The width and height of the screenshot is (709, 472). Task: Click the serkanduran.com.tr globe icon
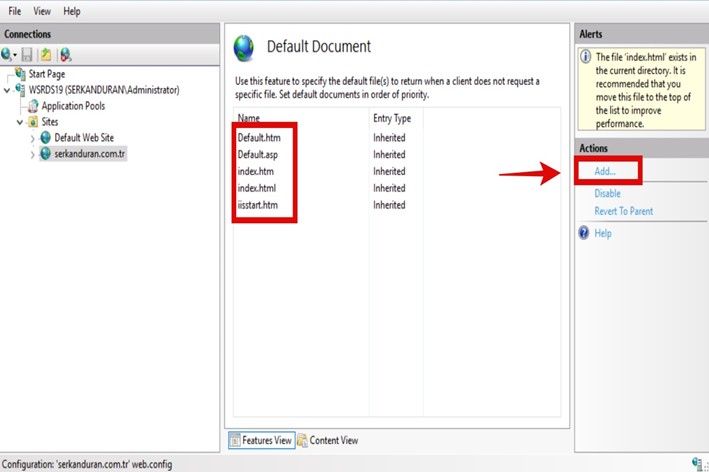(46, 153)
